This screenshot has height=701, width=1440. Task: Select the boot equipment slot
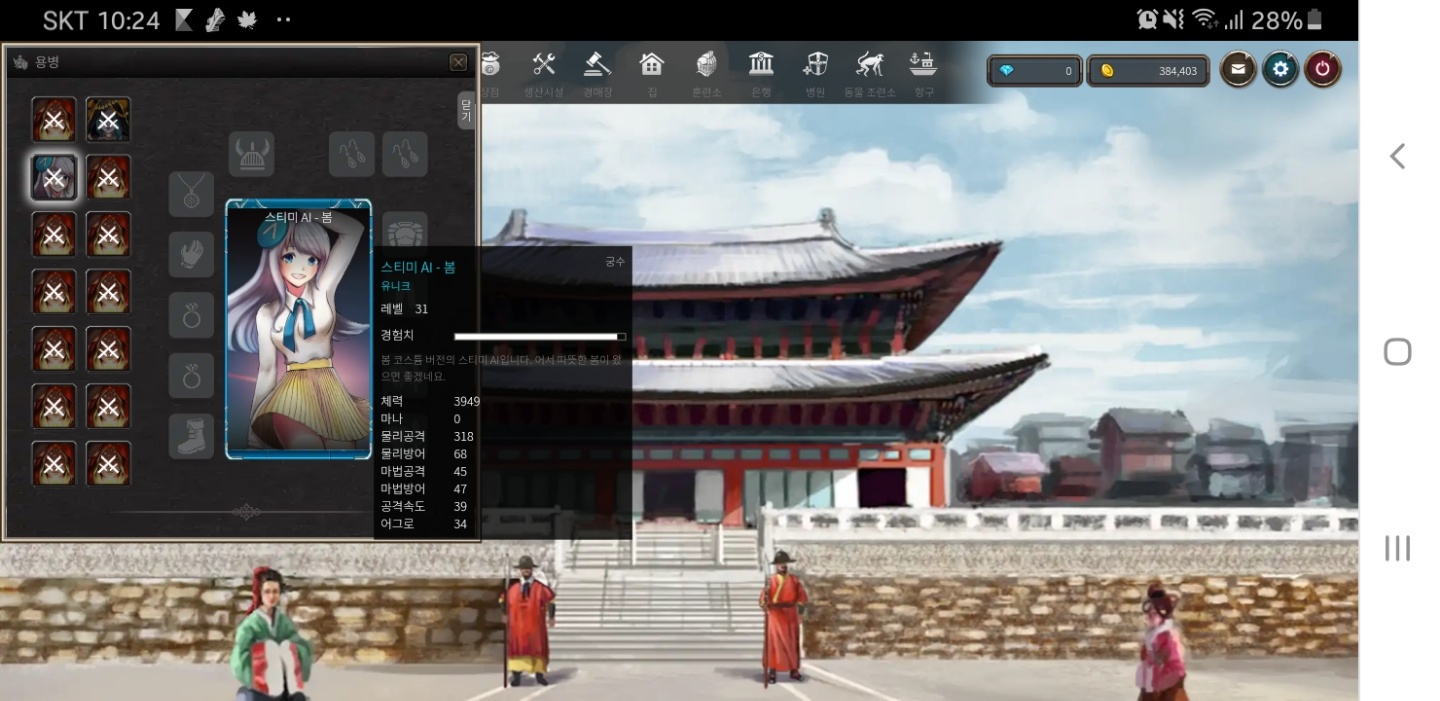[191, 436]
